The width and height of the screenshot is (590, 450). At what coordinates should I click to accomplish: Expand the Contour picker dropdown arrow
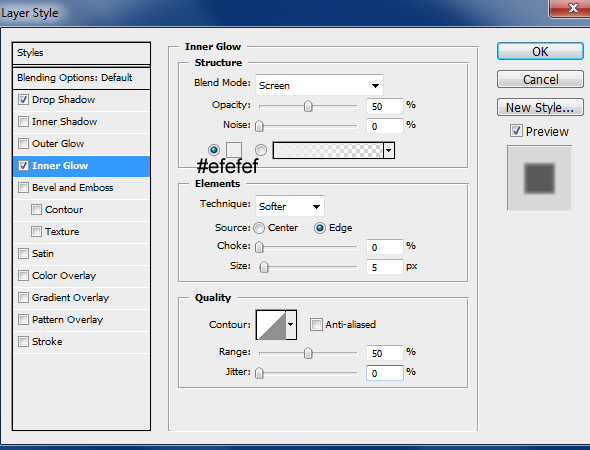tap(291, 325)
